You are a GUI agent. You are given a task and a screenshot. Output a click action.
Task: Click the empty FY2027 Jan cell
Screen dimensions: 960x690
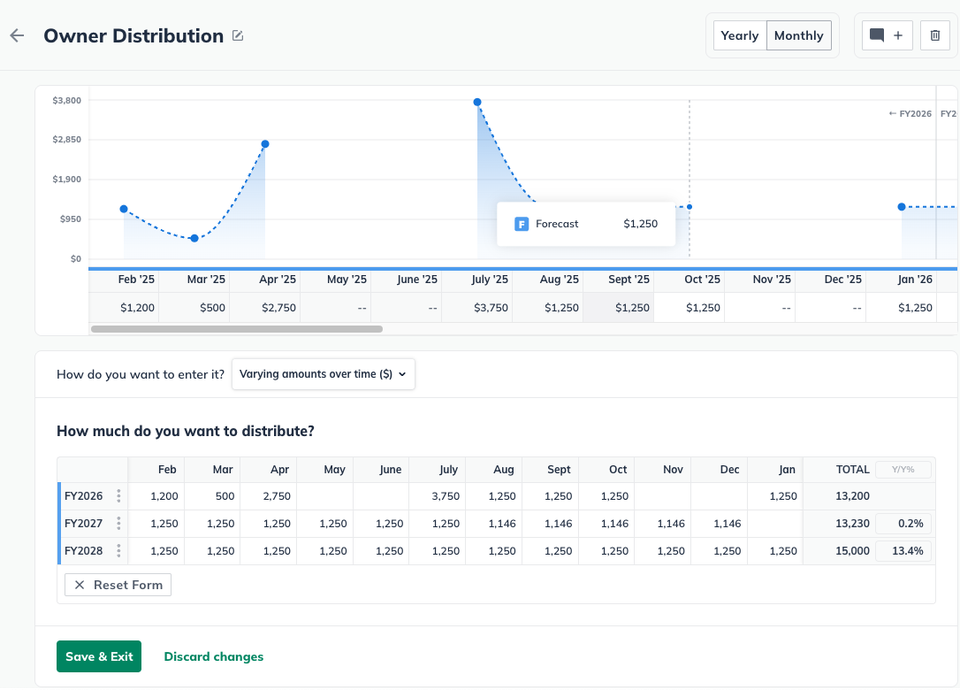click(776, 523)
